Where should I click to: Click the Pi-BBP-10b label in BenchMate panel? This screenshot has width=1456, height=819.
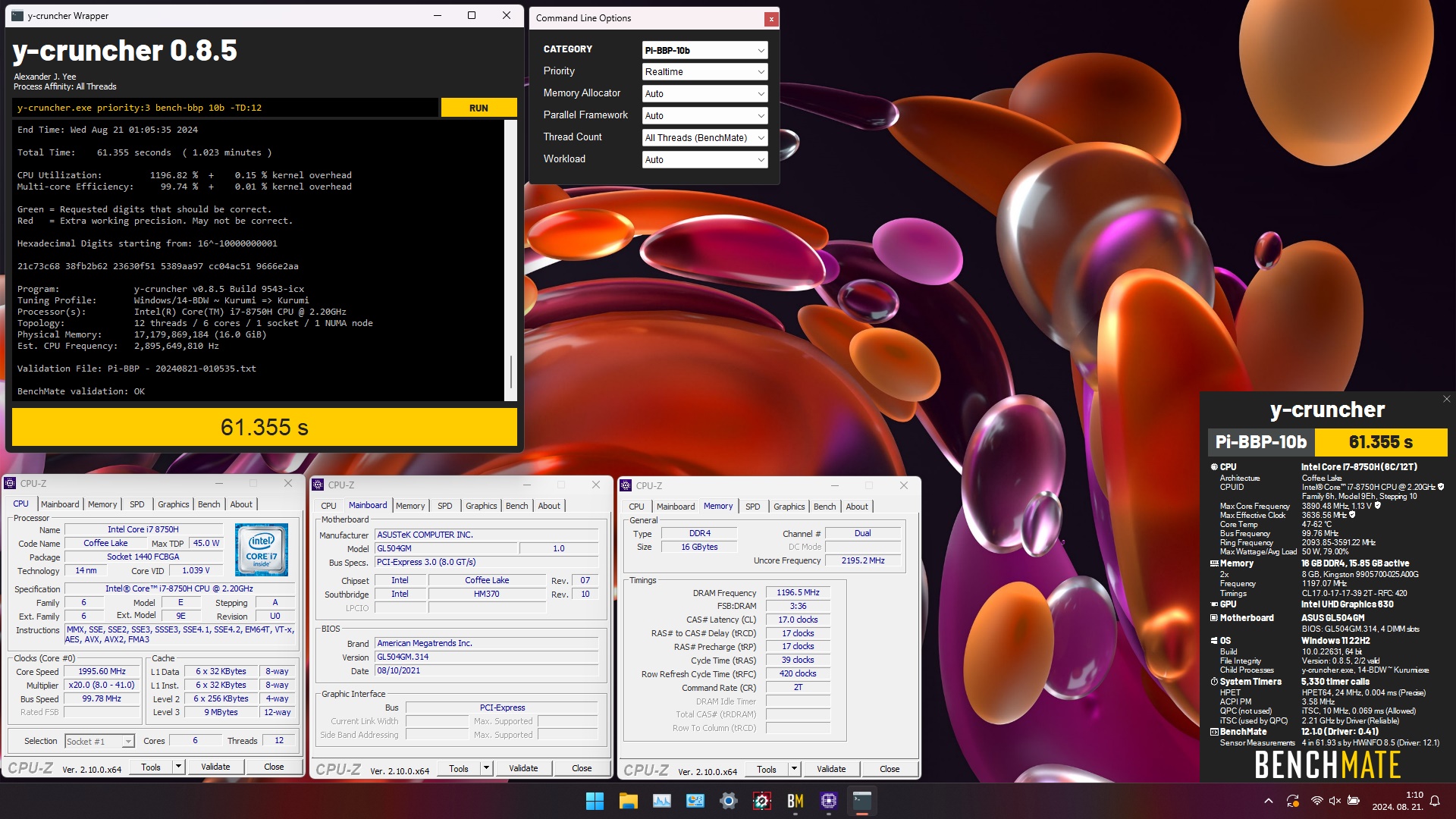coord(1260,442)
